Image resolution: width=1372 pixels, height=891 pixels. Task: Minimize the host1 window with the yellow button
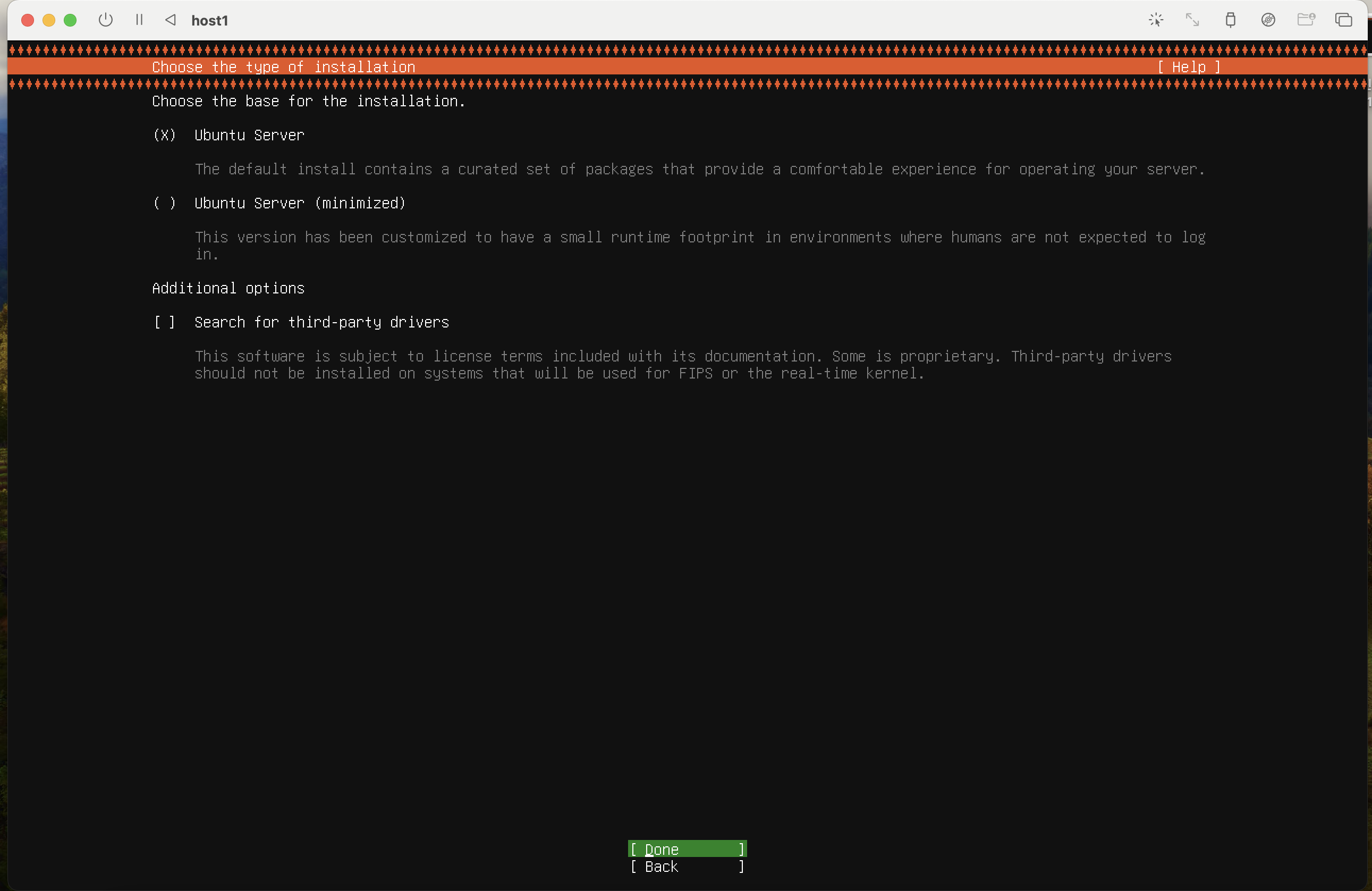tap(49, 20)
